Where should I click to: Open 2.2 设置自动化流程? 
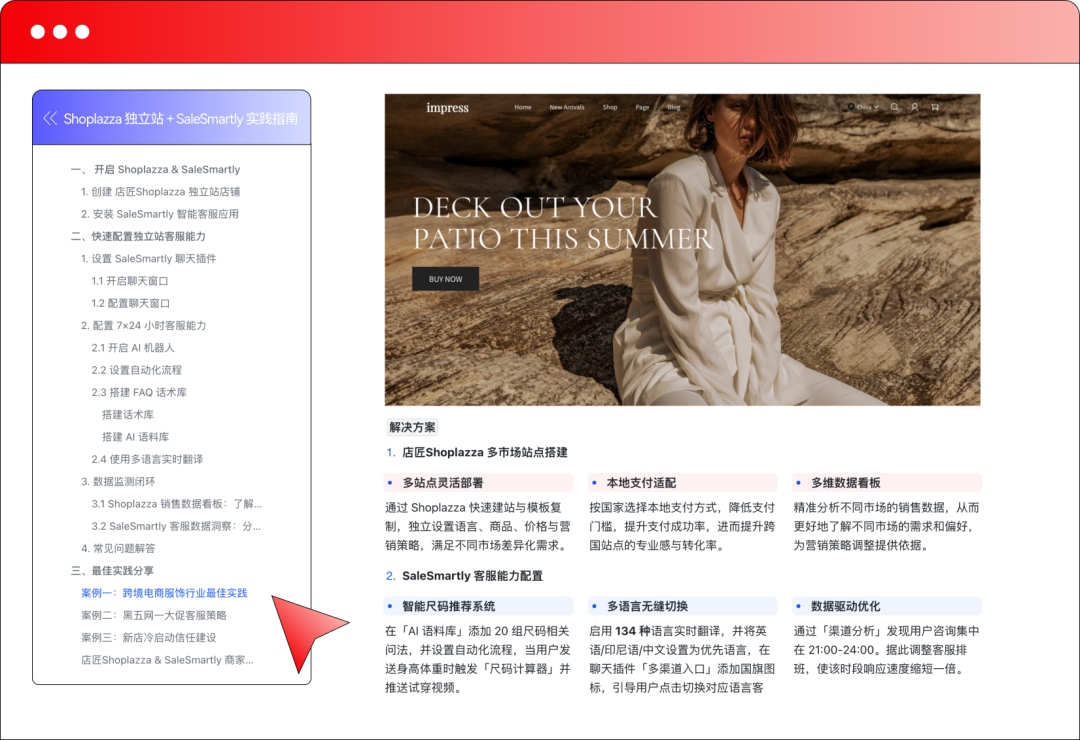tap(136, 370)
